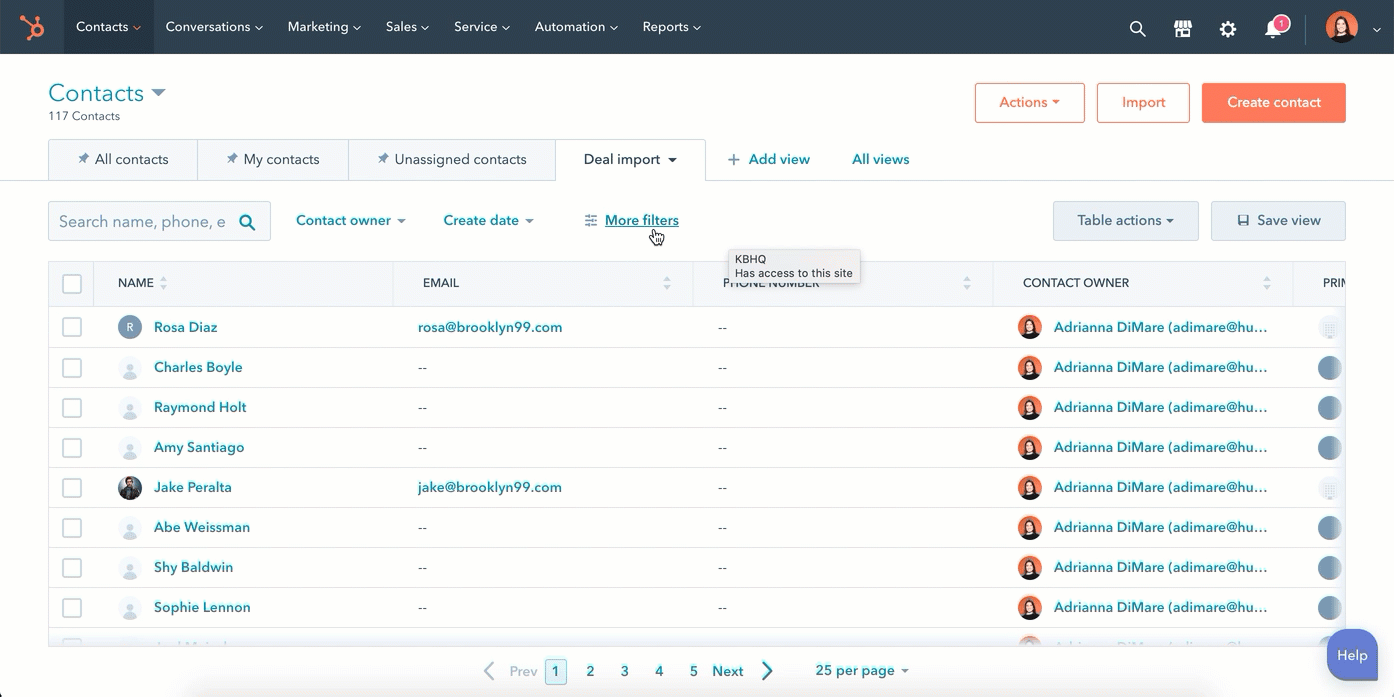This screenshot has height=697, width=1394.
Task: Sort by the Name column arrows
Action: coord(164,283)
